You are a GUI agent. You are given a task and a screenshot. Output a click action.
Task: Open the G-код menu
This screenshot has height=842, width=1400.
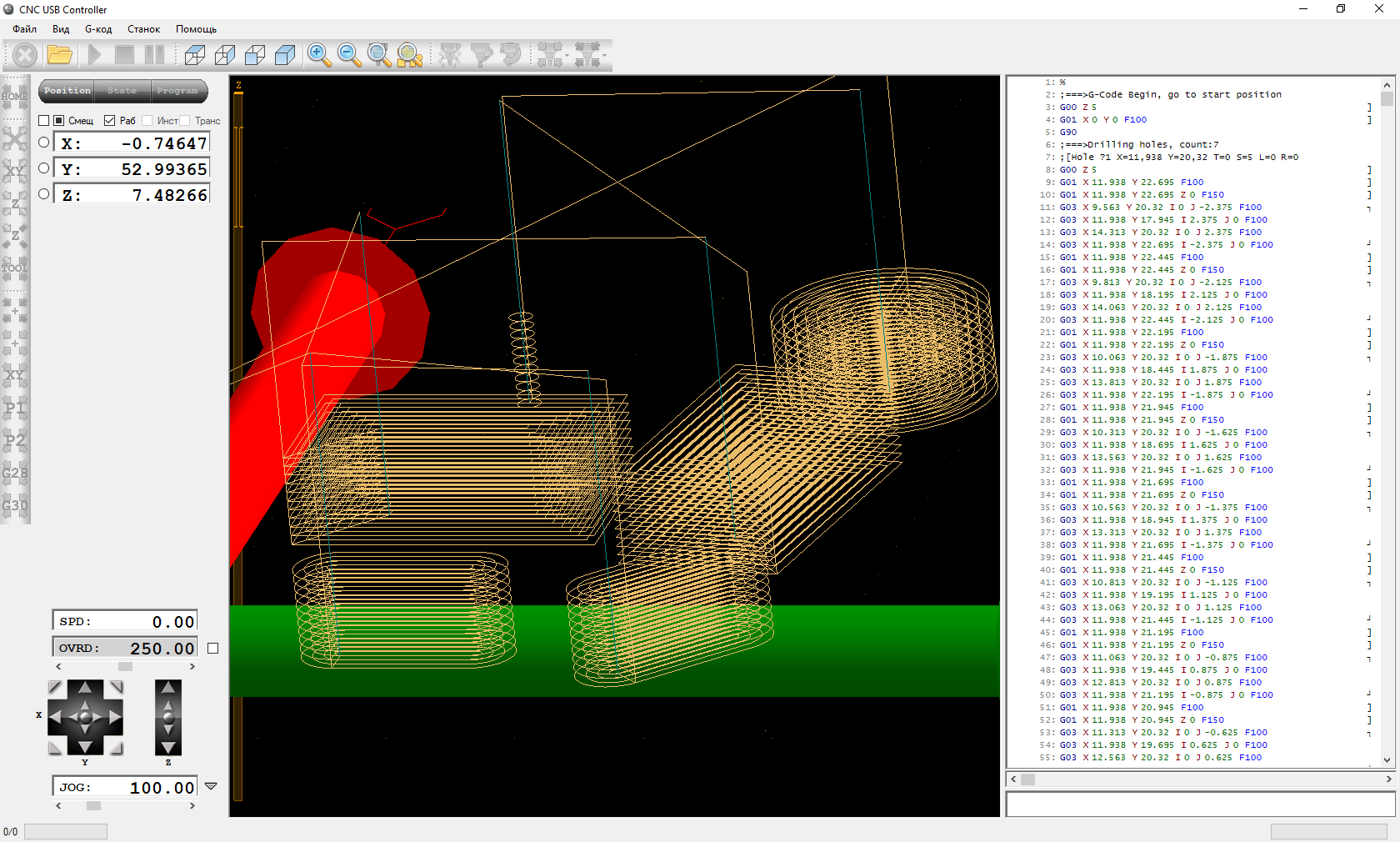pyautogui.click(x=97, y=29)
